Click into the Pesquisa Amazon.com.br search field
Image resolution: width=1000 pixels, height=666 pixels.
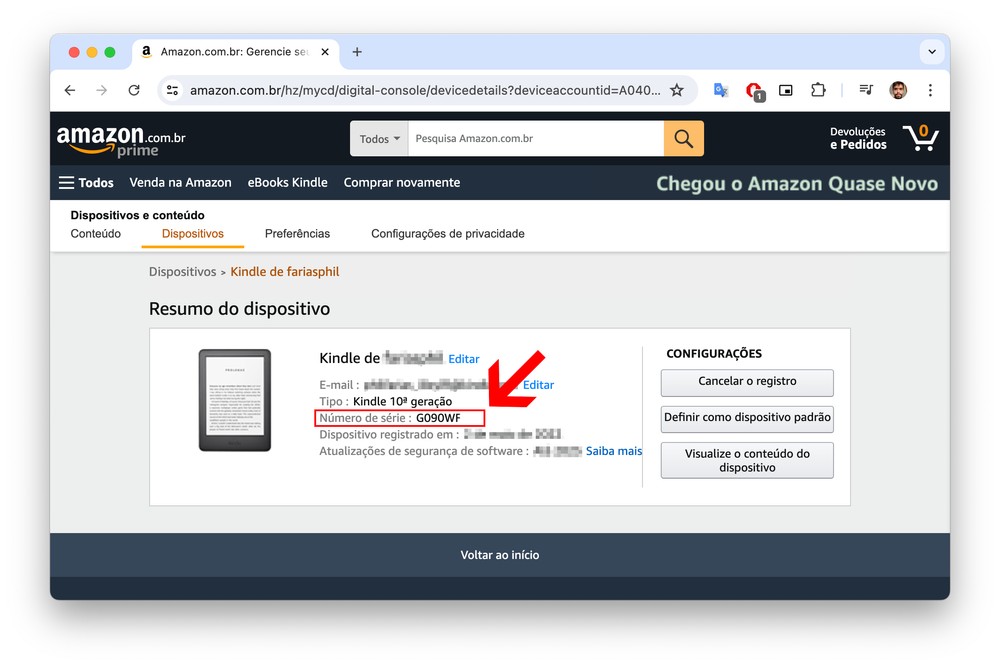coord(536,138)
